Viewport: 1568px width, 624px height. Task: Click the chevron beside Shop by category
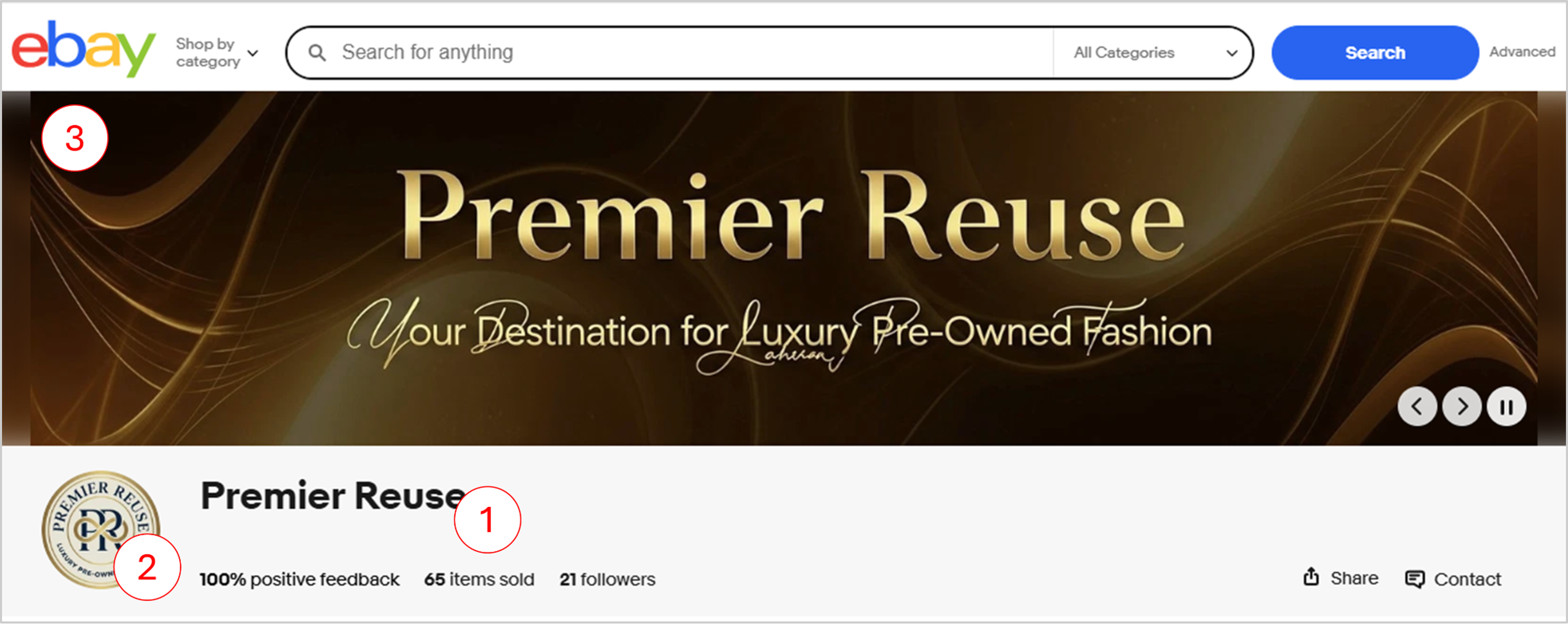[x=253, y=53]
